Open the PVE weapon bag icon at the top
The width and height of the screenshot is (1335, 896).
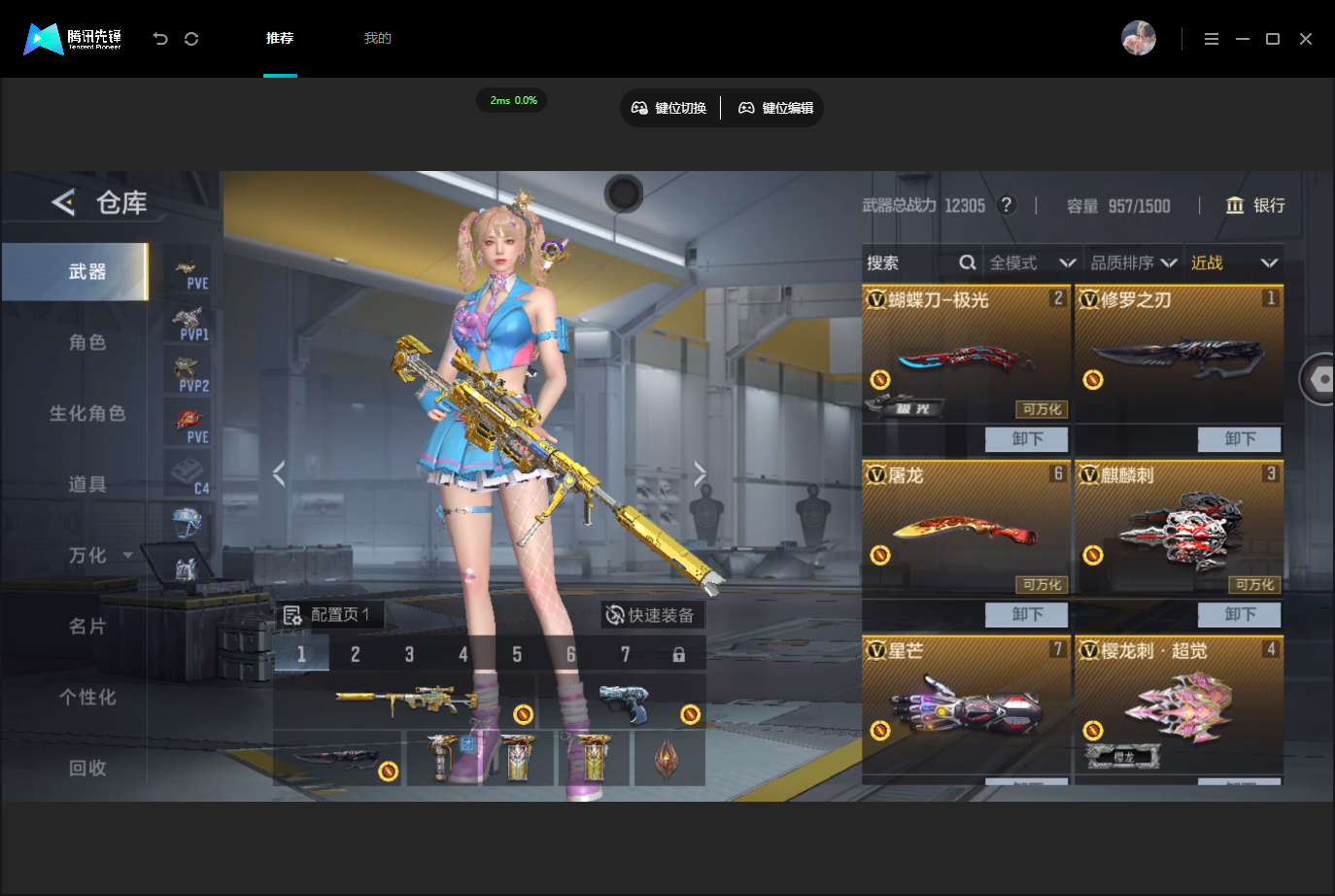coord(188,271)
